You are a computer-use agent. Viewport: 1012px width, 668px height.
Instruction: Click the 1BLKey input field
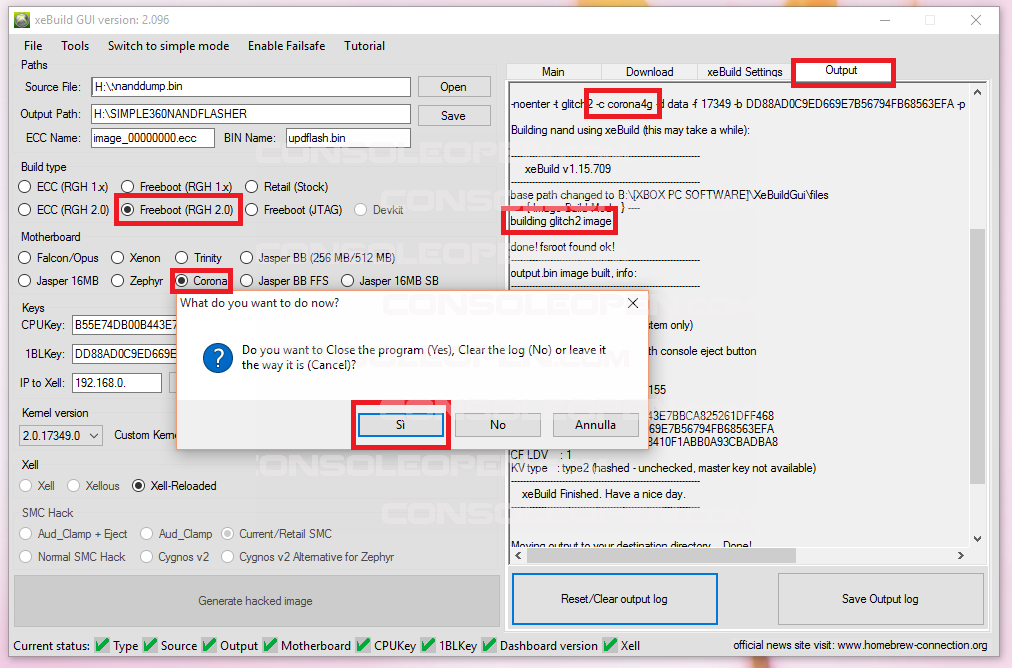(124, 354)
